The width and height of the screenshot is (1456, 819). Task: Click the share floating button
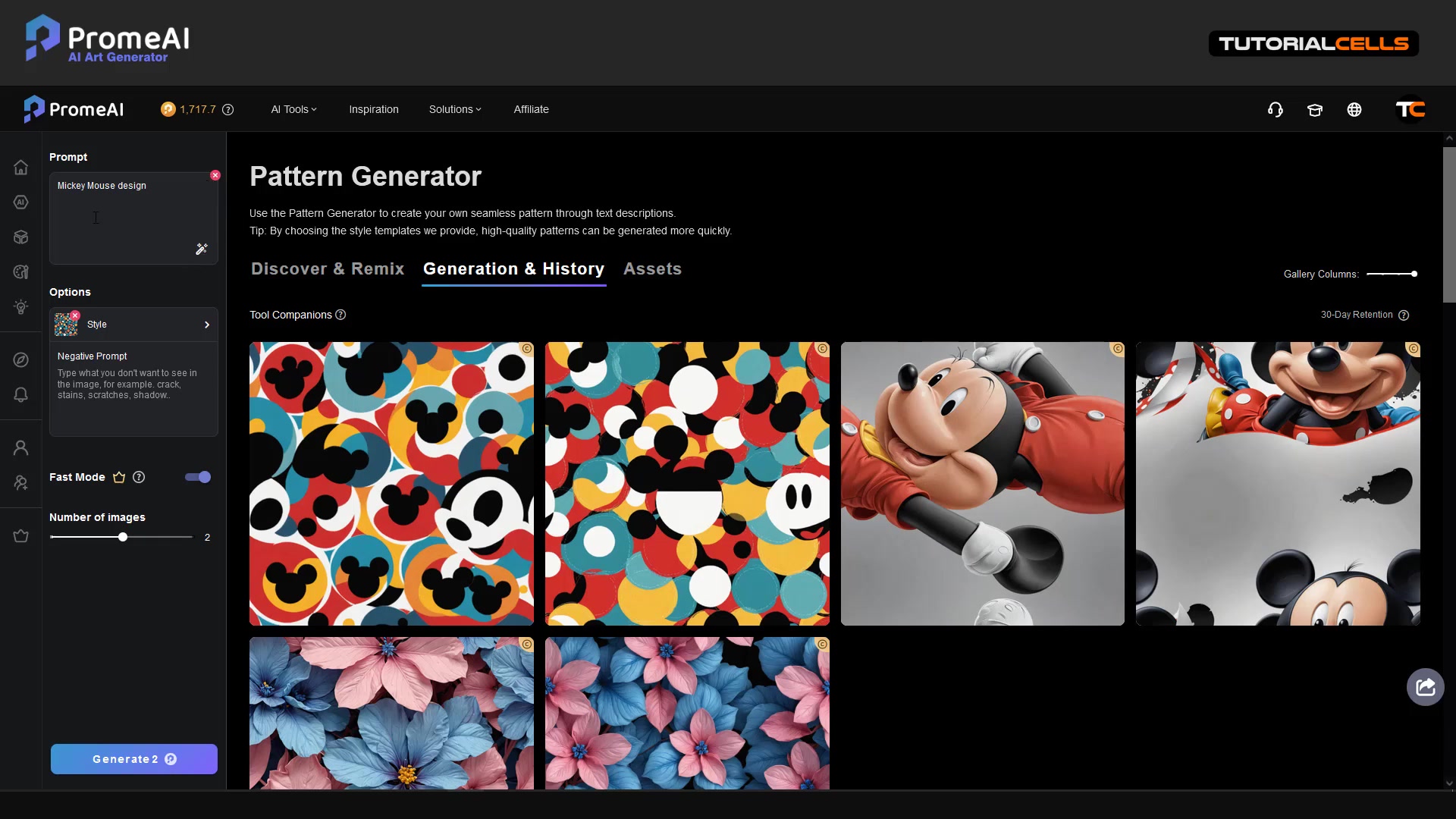point(1426,687)
